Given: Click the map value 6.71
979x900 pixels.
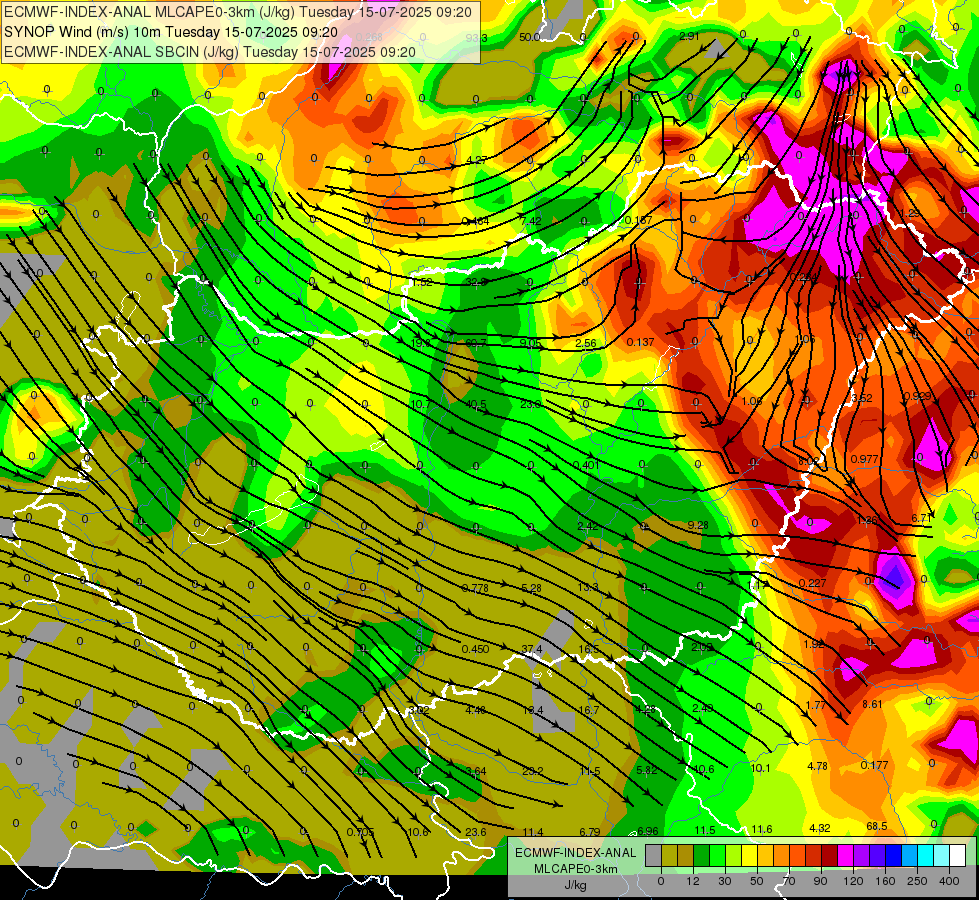Looking at the screenshot, I should (x=922, y=518).
